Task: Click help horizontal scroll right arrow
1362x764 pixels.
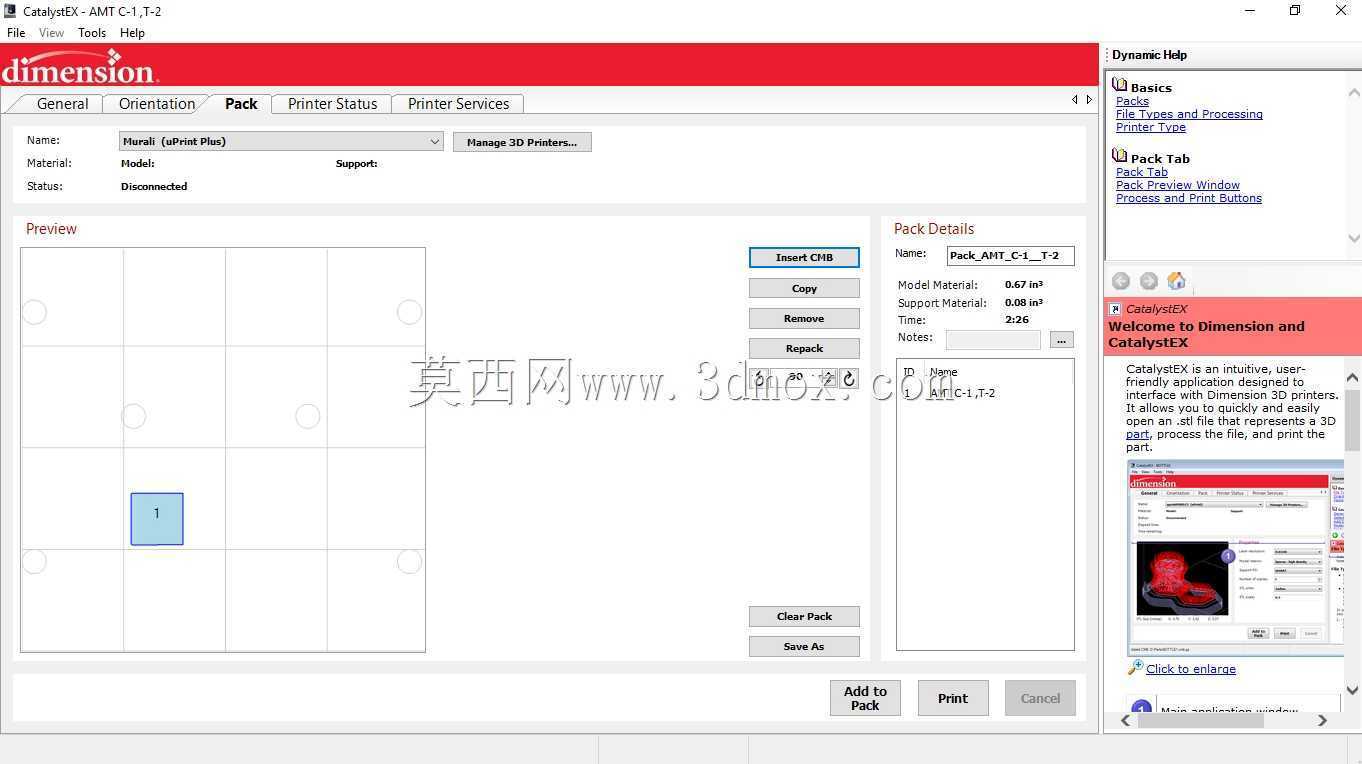Action: 1322,720
